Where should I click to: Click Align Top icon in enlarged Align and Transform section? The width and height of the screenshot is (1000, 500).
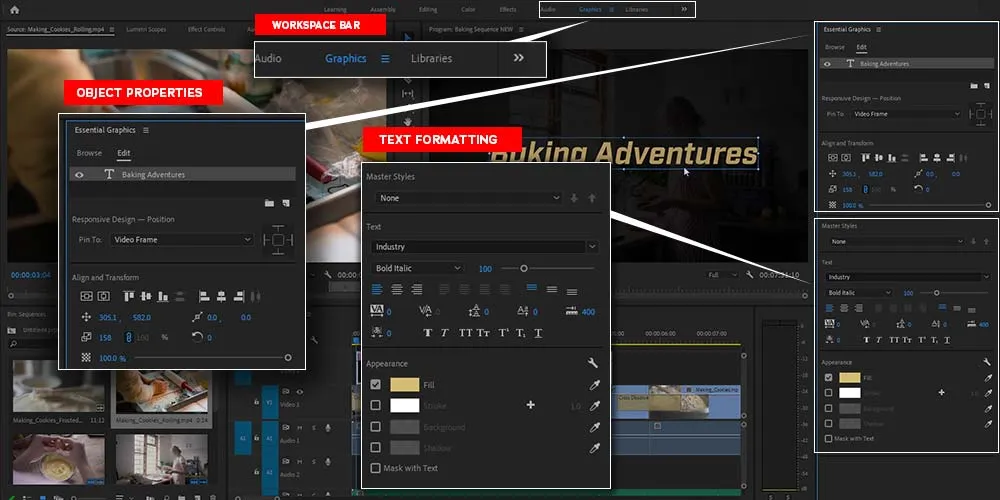click(129, 297)
